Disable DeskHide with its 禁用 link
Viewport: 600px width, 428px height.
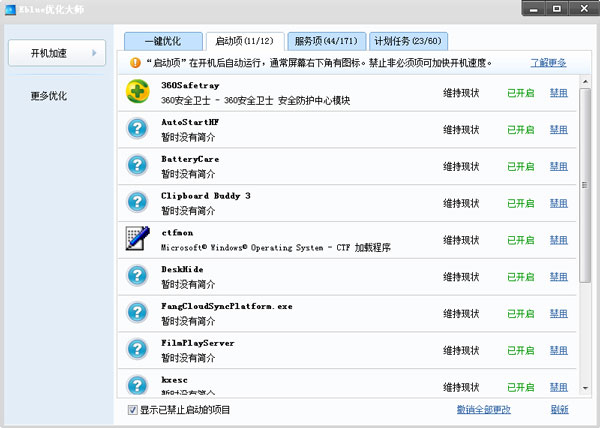coord(559,277)
